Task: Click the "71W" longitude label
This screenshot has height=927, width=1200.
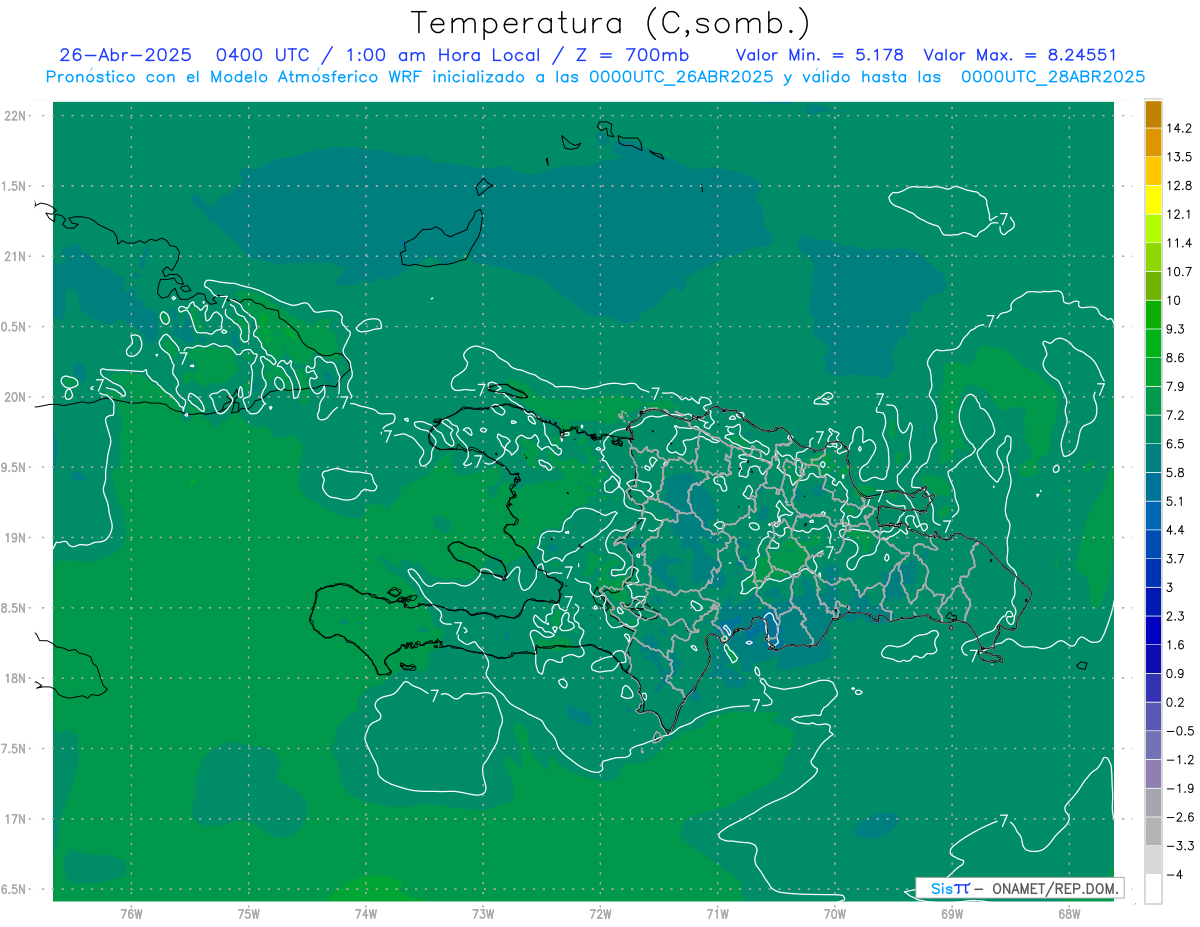Action: pos(717,913)
